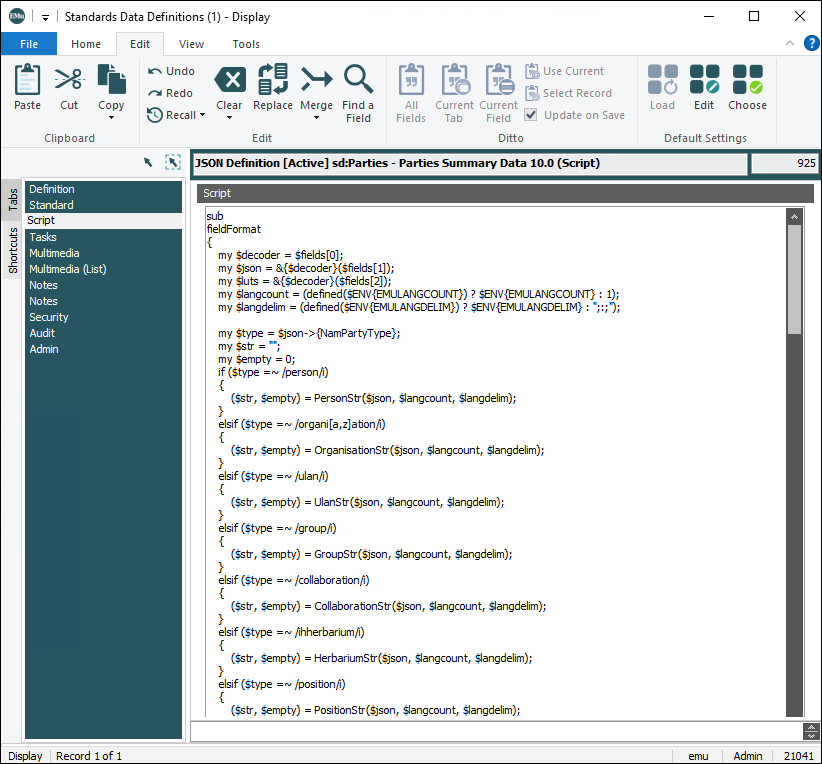This screenshot has width=822, height=764.
Task: Open the Copy dropdown arrow
Action: (111, 118)
